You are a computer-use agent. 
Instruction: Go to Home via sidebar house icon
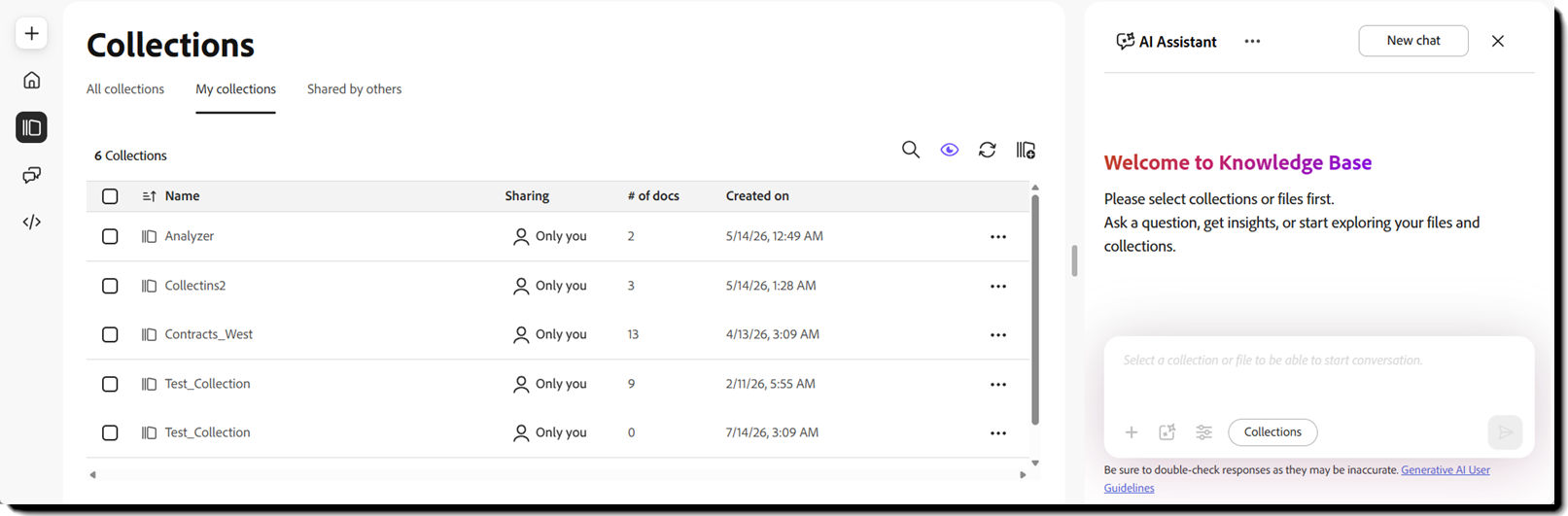31,80
